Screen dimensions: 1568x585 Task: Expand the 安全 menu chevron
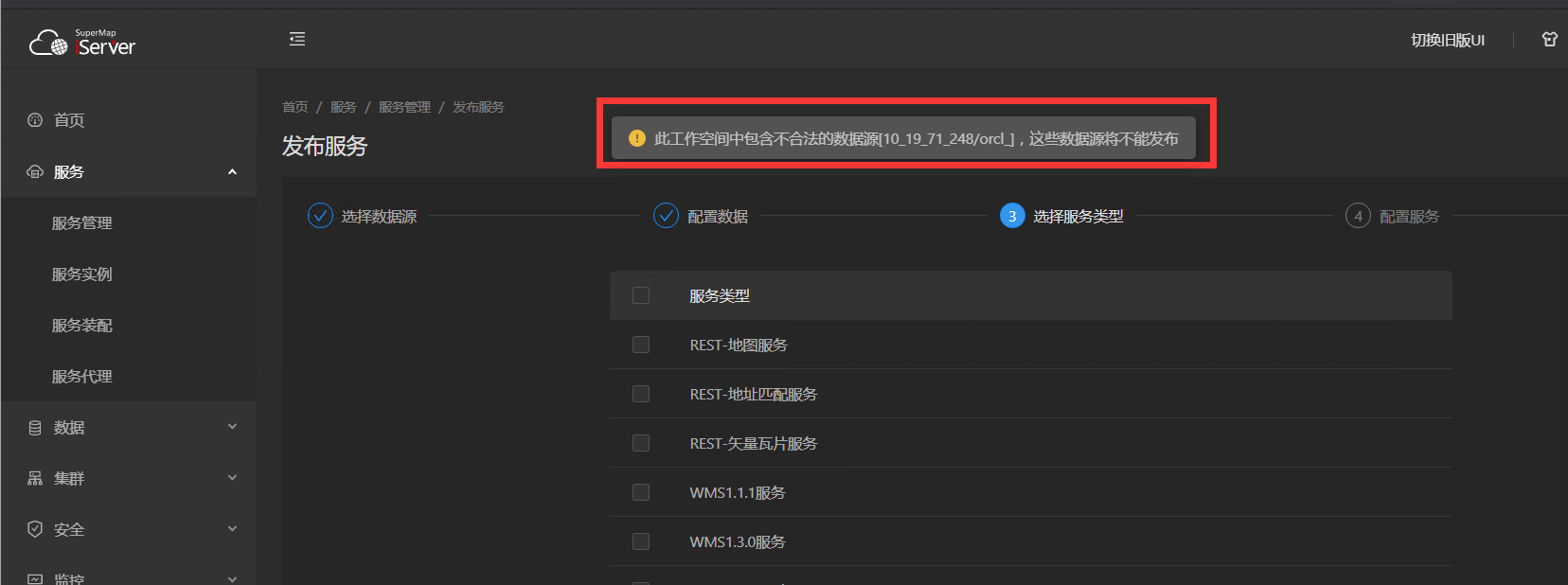232,529
